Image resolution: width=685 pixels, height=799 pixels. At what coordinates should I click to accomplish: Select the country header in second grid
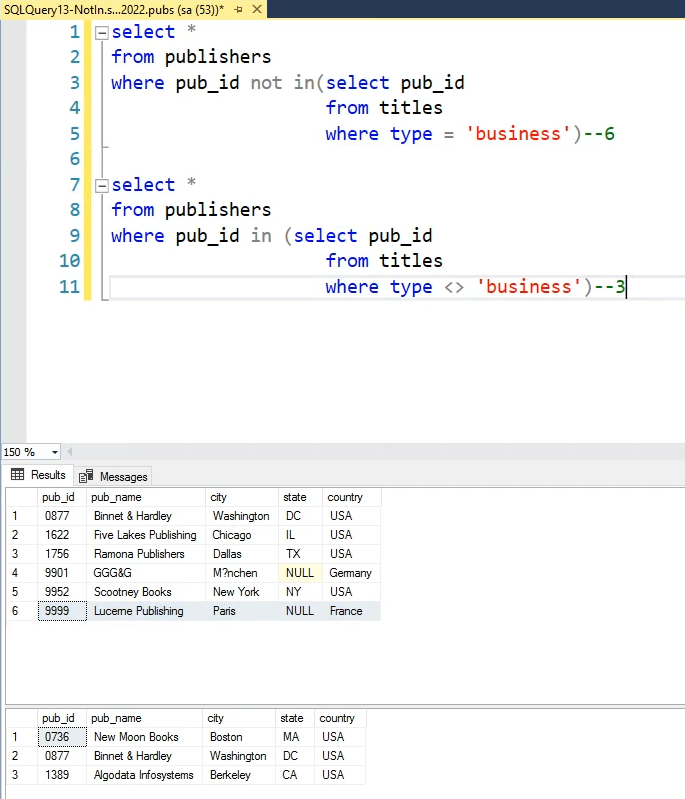[340, 718]
